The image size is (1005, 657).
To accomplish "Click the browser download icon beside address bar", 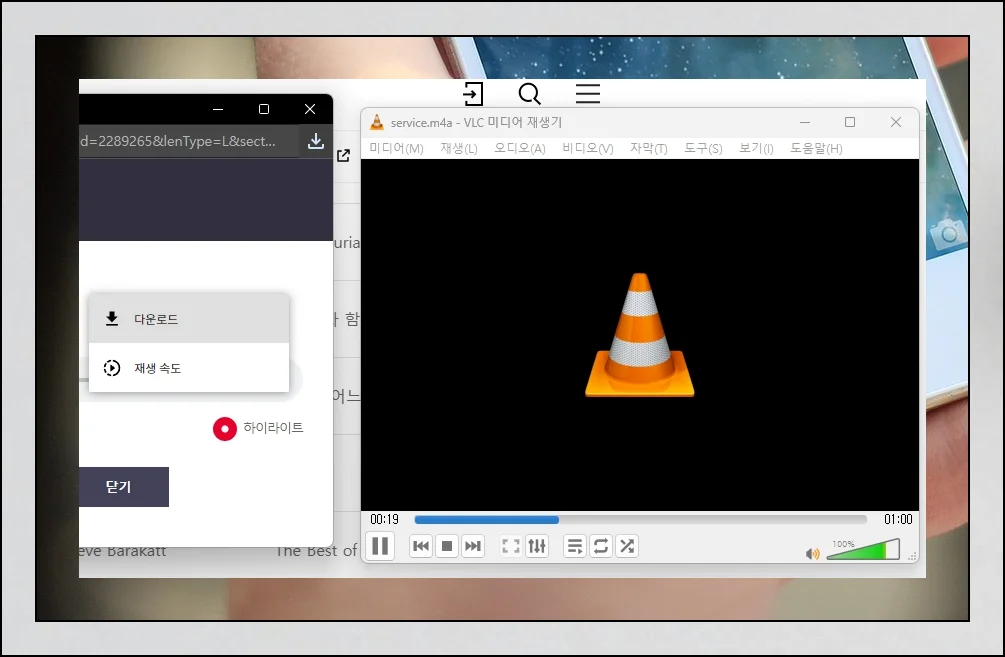I will tap(316, 141).
